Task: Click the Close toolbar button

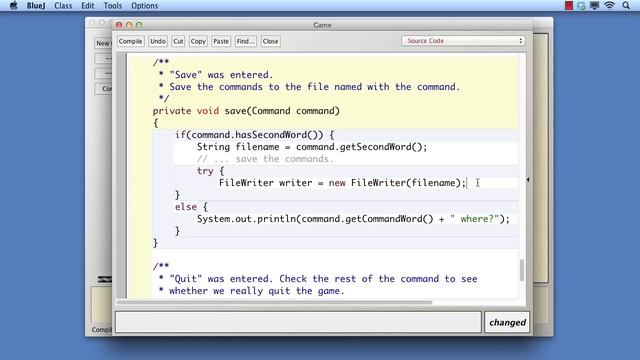Action: [x=270, y=41]
